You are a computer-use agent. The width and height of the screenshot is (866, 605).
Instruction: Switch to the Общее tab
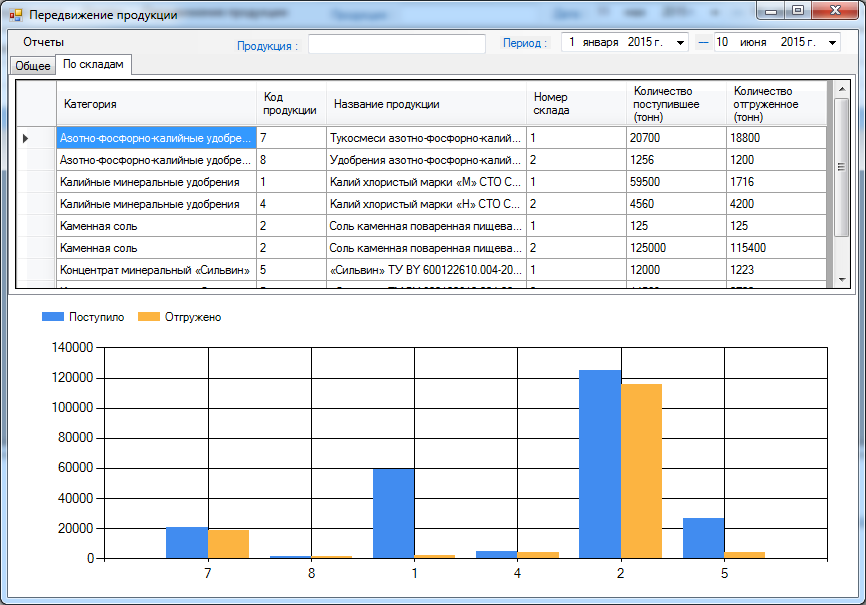point(32,65)
